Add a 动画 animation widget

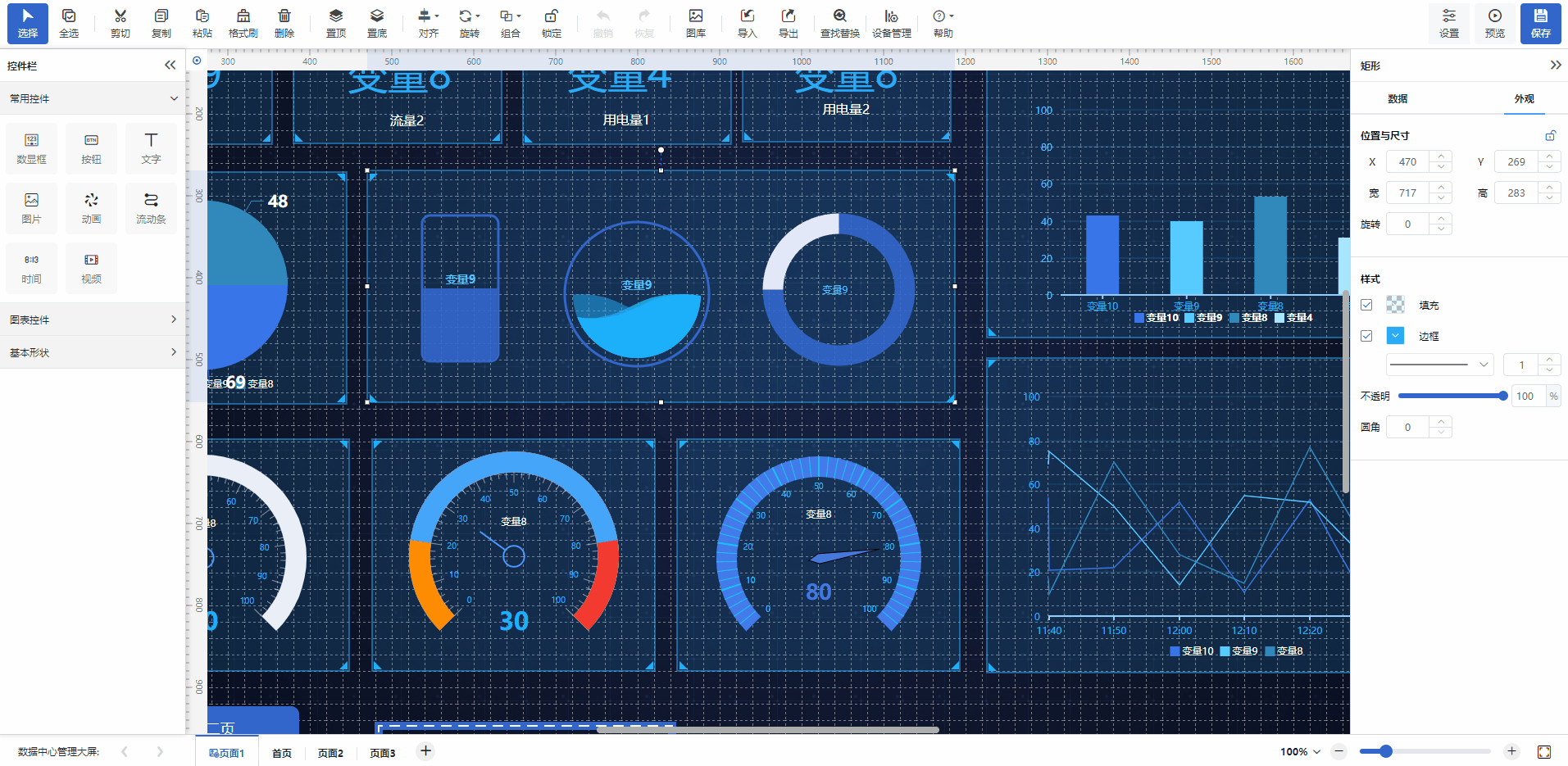[x=92, y=208]
